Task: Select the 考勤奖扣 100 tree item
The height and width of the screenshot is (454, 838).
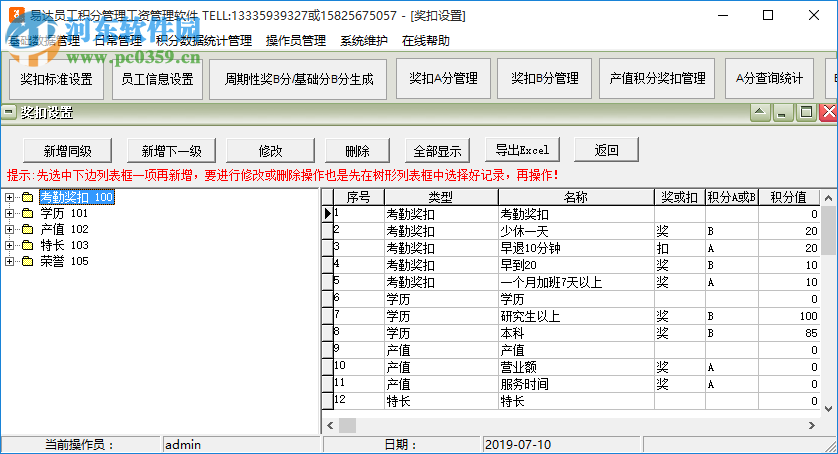Action: point(77,197)
